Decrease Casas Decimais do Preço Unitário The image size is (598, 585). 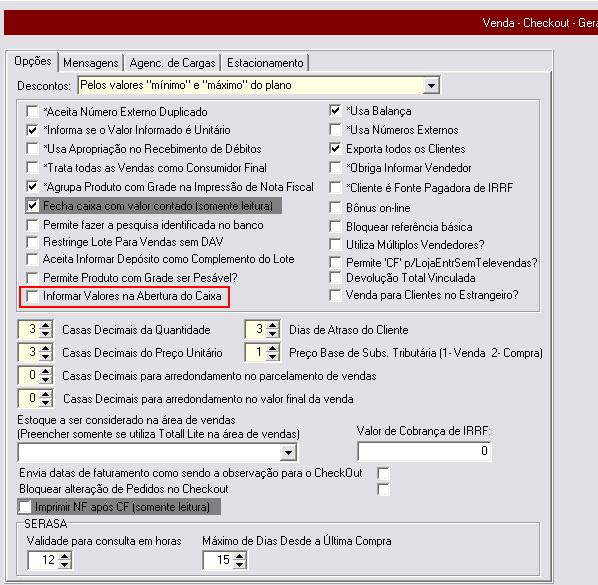coord(46,357)
